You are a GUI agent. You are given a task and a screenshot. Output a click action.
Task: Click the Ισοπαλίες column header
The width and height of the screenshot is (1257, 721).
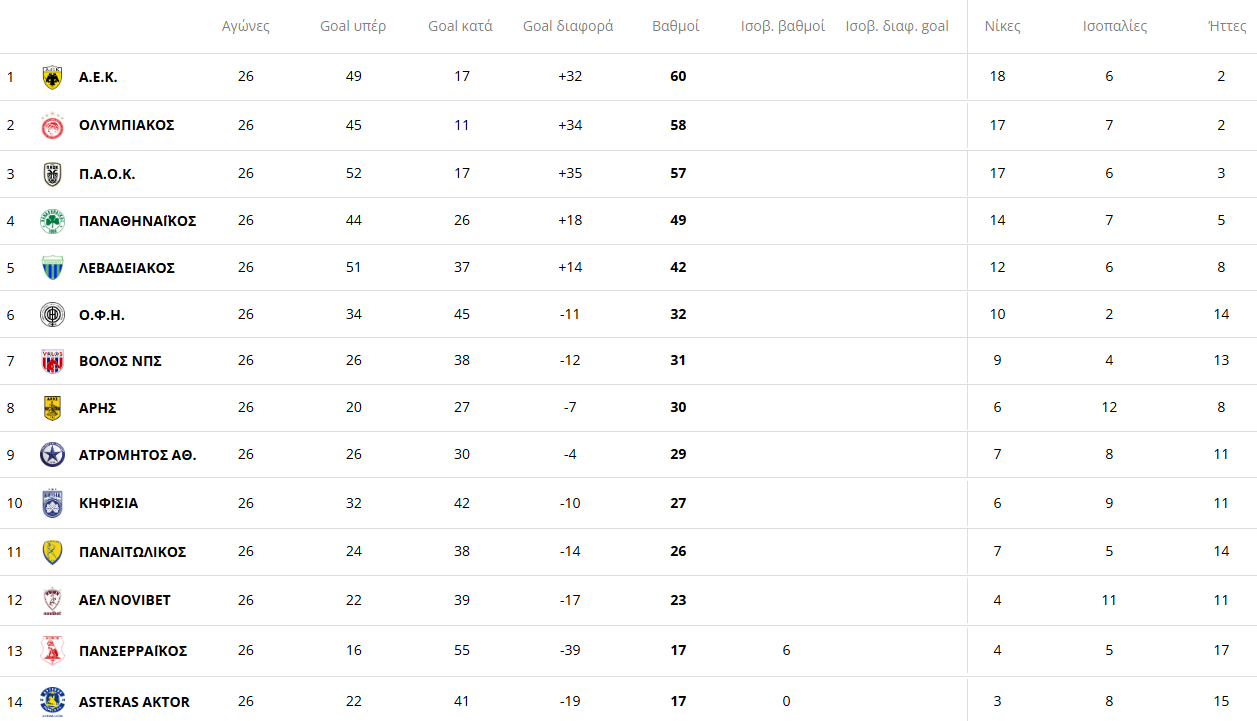coord(1115,26)
